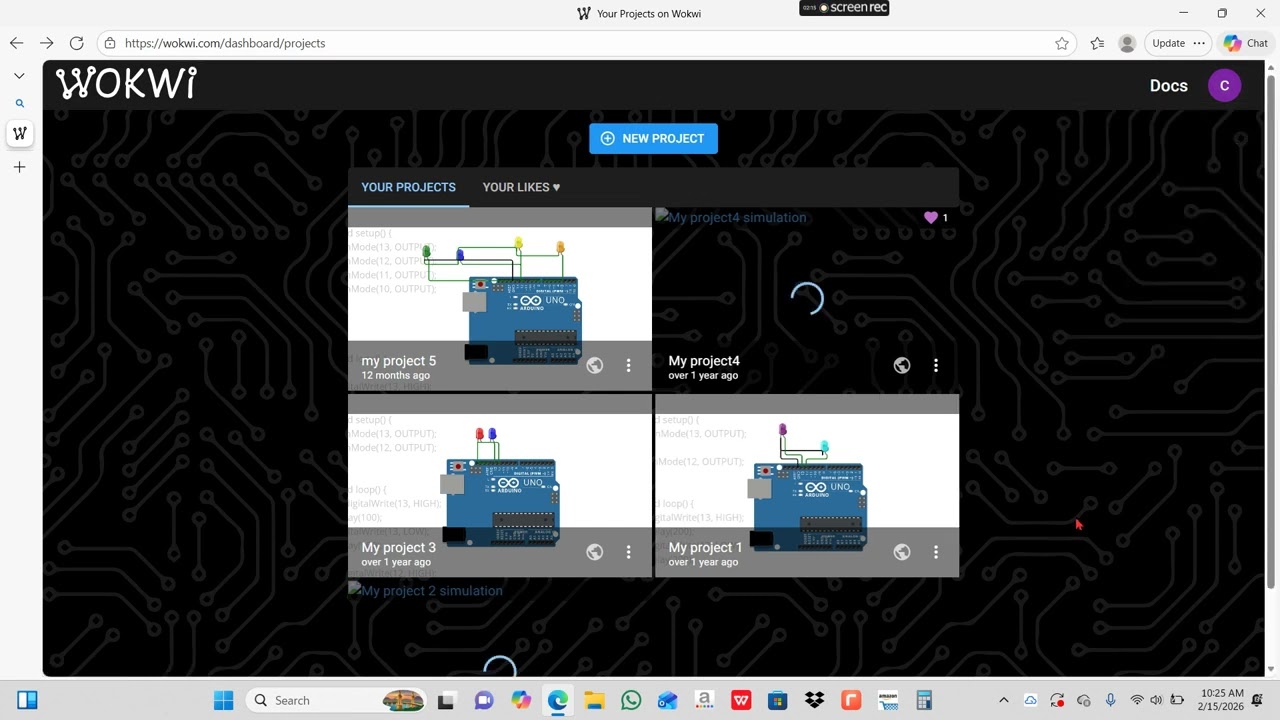Screen dimensions: 1280x720
Task: Open the Windows Start menu
Action: [223, 700]
